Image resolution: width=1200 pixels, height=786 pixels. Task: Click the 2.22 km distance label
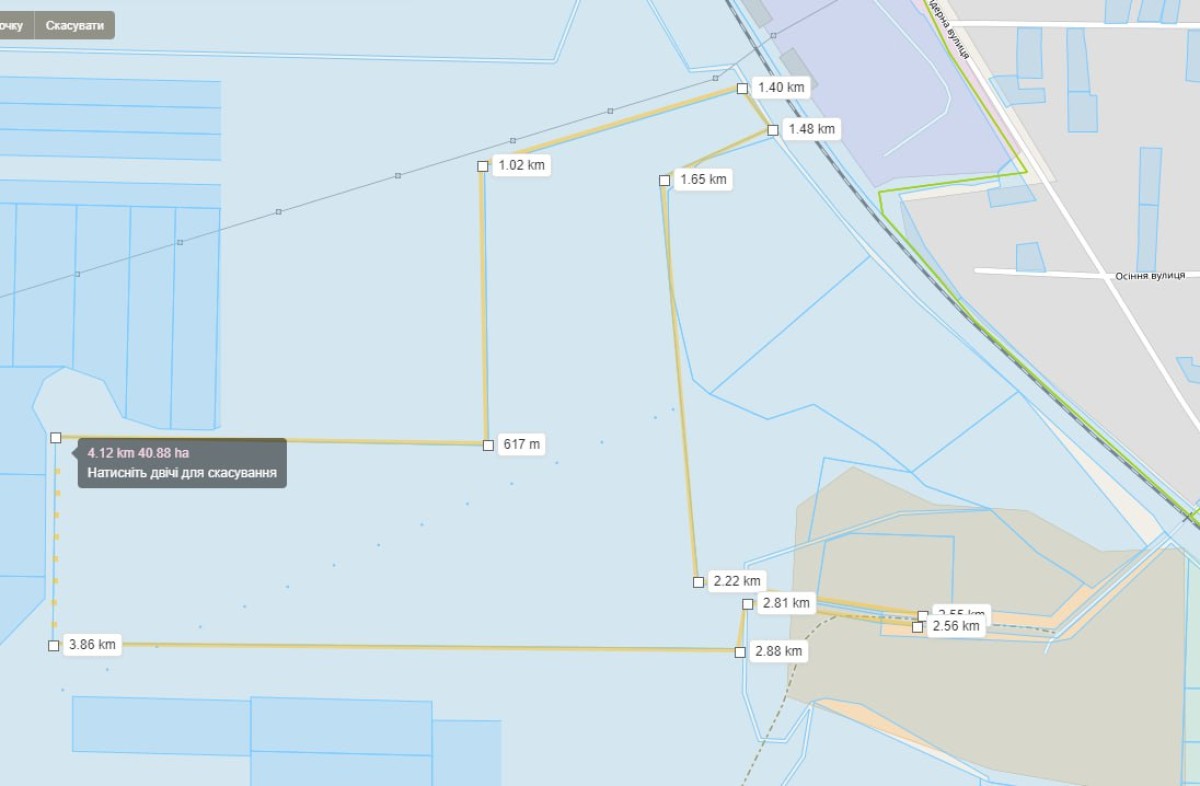click(738, 581)
